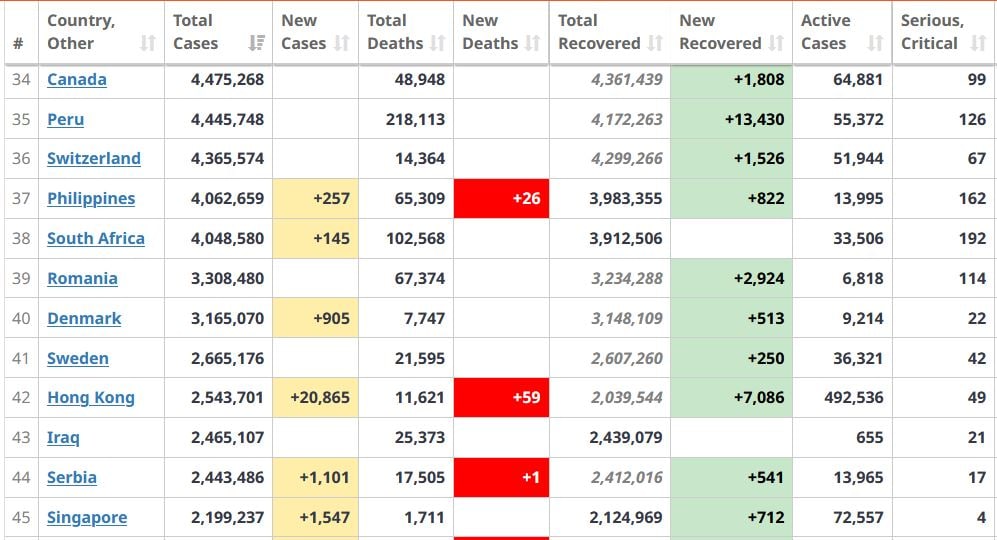Select Canada new recovered +1,808 cell
The height and width of the screenshot is (540, 997).
(x=731, y=80)
